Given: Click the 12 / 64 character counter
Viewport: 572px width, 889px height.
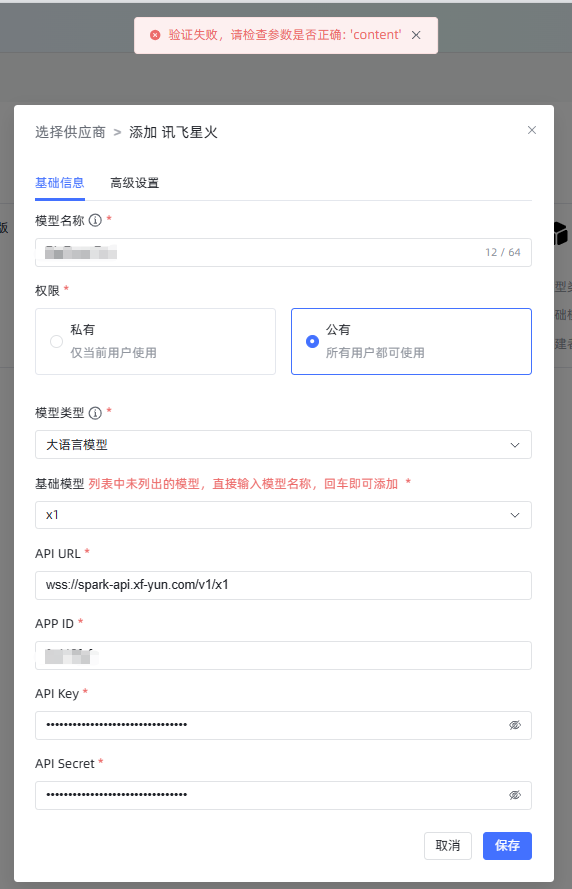Looking at the screenshot, I should pyautogui.click(x=503, y=252).
